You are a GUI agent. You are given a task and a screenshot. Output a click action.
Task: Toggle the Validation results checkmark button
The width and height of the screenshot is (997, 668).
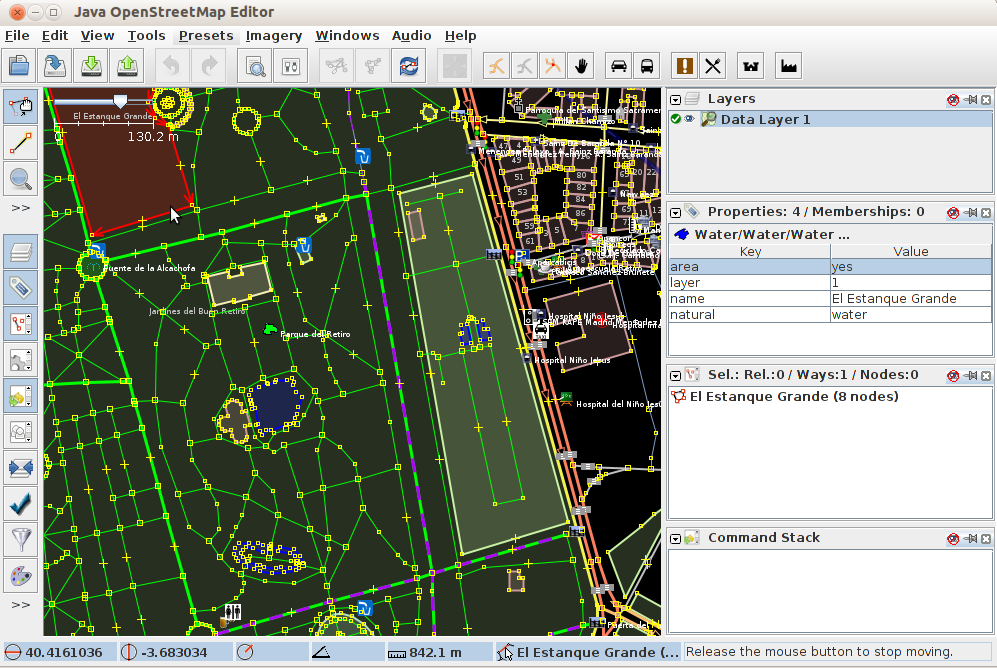click(21, 503)
